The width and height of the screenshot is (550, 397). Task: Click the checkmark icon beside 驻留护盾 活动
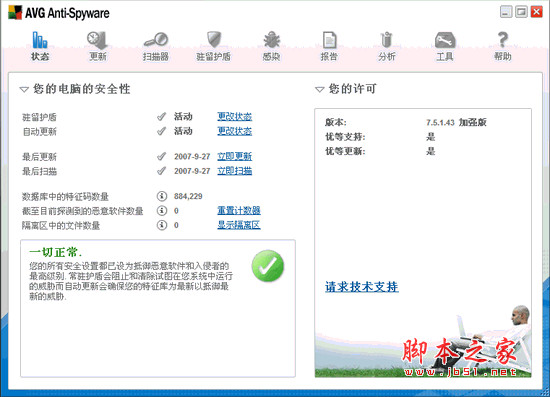click(x=161, y=116)
